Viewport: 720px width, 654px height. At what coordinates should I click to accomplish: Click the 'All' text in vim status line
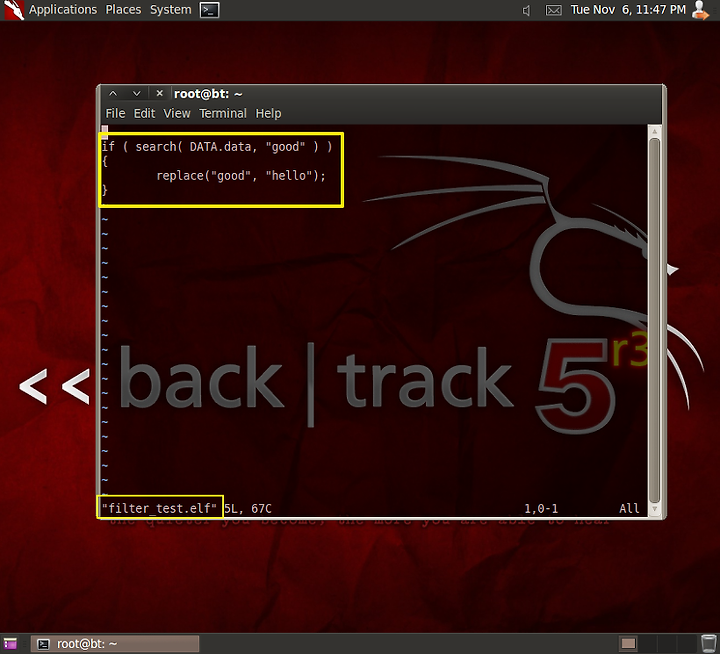(629, 508)
